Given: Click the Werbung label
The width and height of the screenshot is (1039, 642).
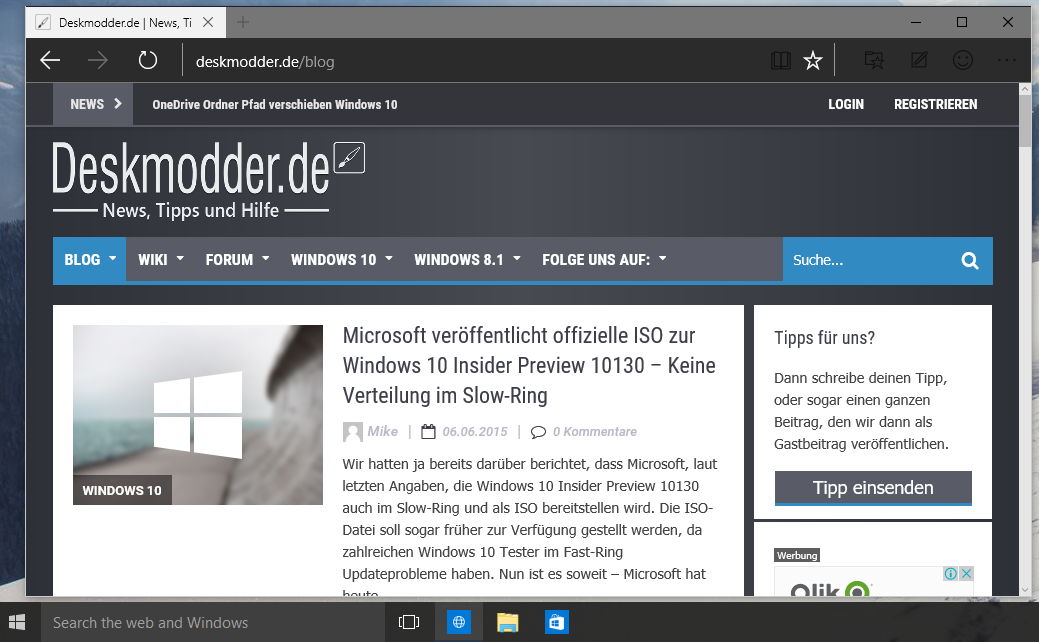Looking at the screenshot, I should tap(797, 555).
